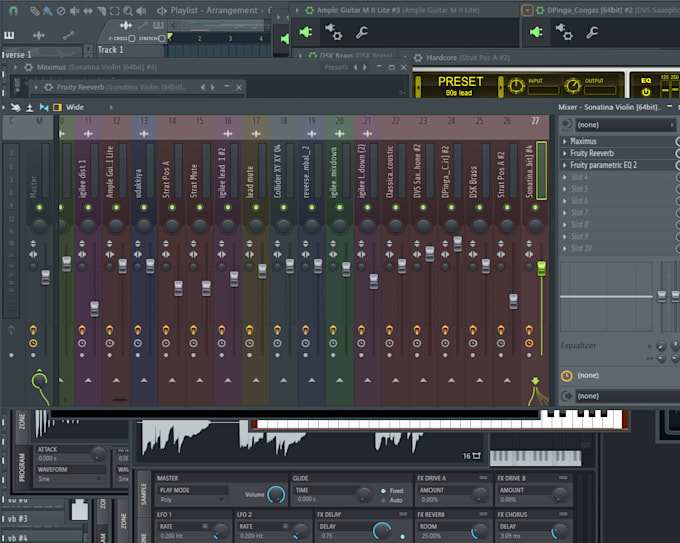Click Hardcore previous PRESET arrow
This screenshot has width=680, height=543.
[x=418, y=87]
